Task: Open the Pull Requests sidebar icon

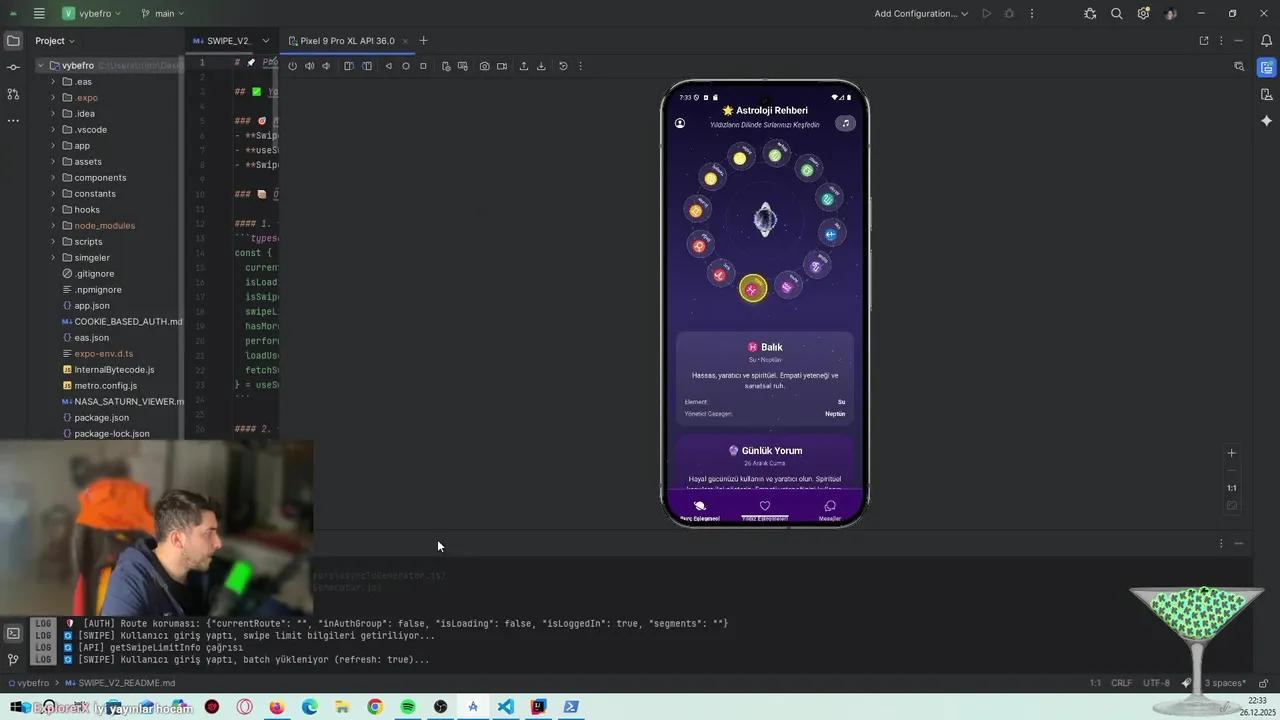Action: point(13,94)
